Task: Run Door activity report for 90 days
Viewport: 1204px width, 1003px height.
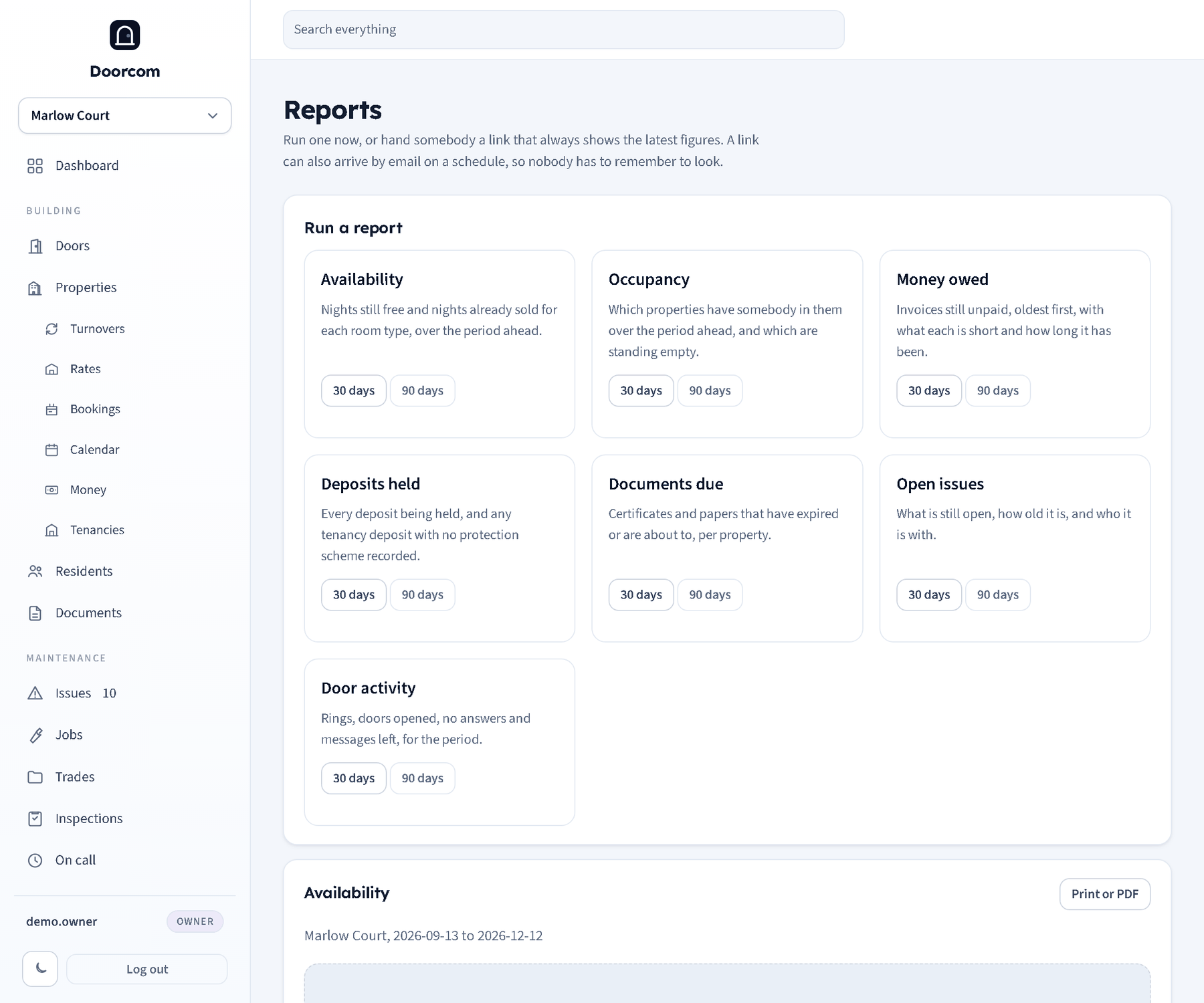Action: [x=422, y=778]
